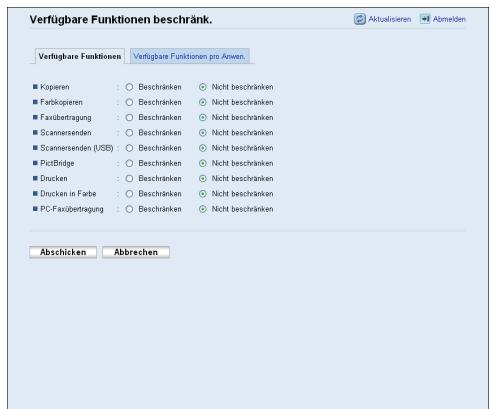The width and height of the screenshot is (490, 409).
Task: Click the Drucken in Farbe label
Action: [x=68, y=194]
